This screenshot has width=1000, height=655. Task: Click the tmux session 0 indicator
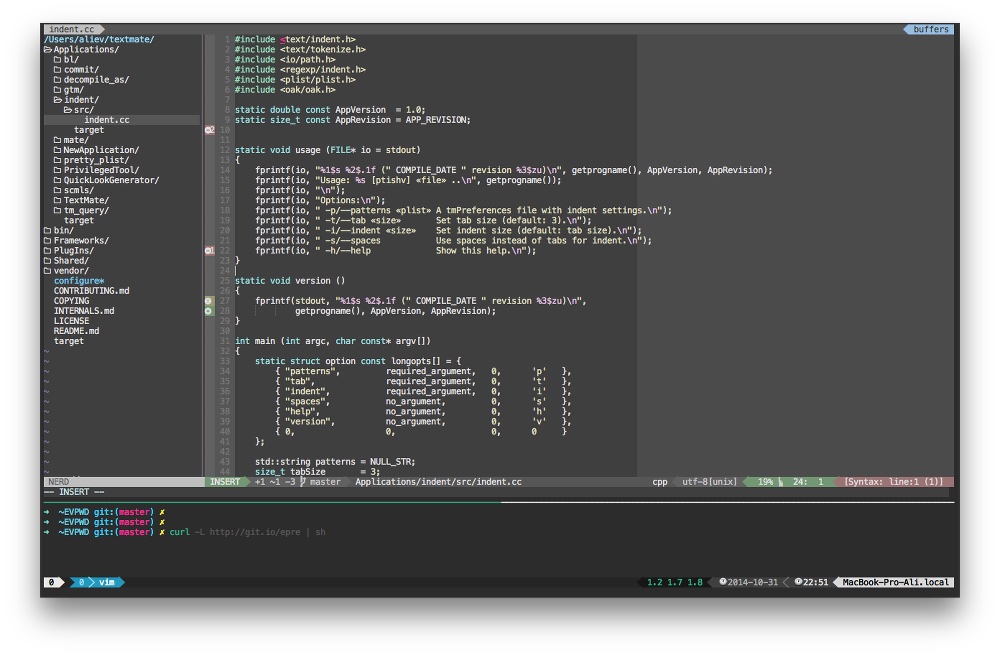click(52, 582)
